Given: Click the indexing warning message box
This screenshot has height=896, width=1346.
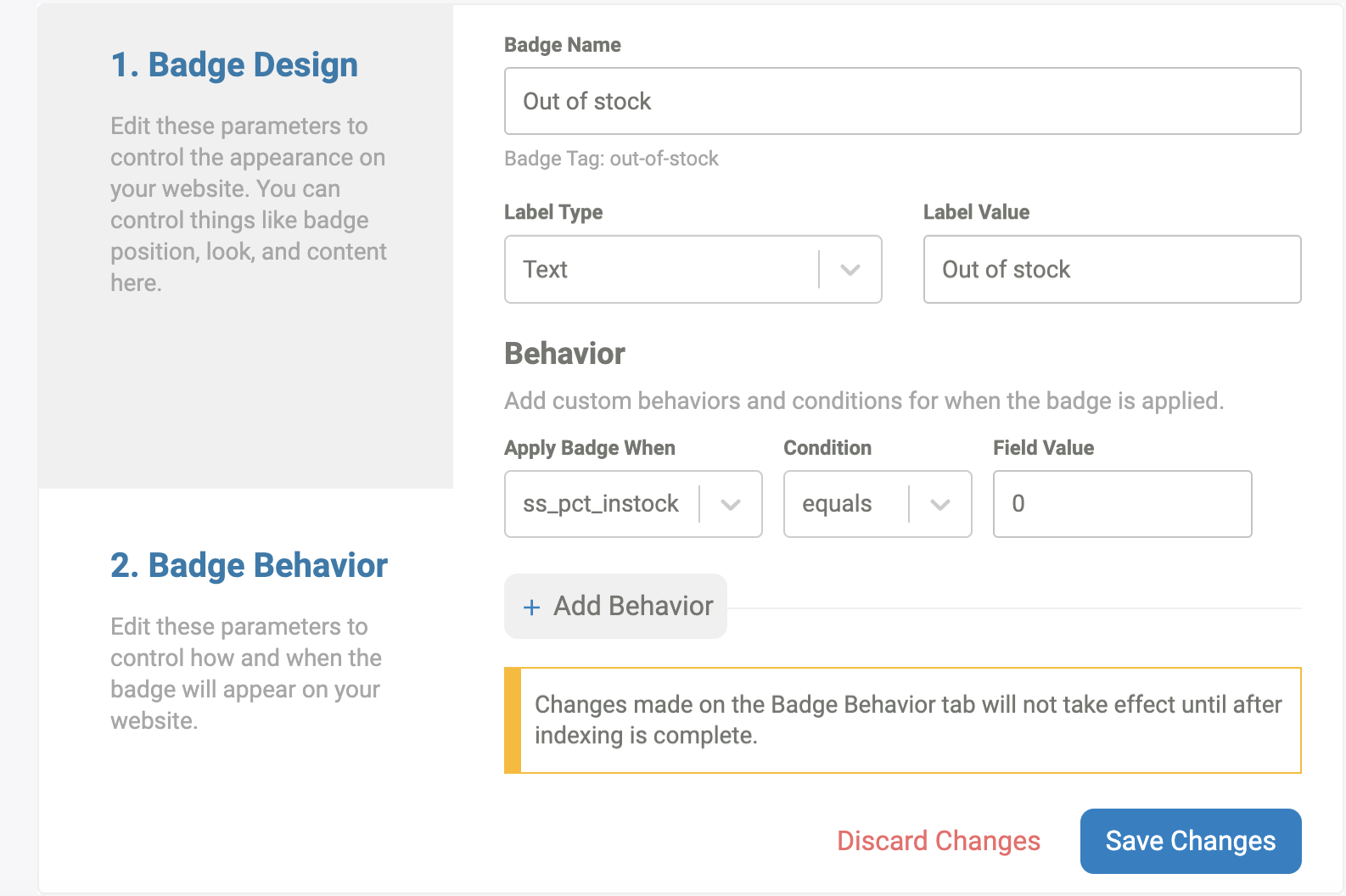Looking at the screenshot, I should click(x=904, y=720).
